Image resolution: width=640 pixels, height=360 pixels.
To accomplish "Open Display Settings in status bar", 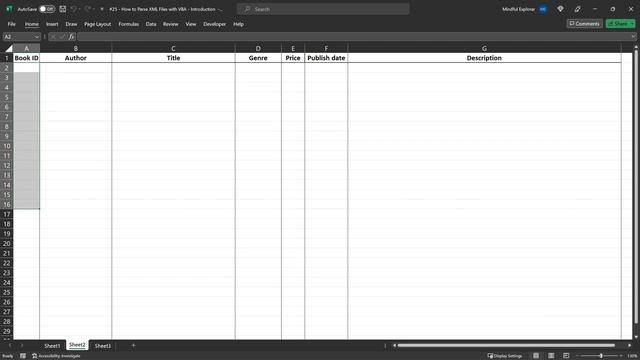I will pos(505,356).
